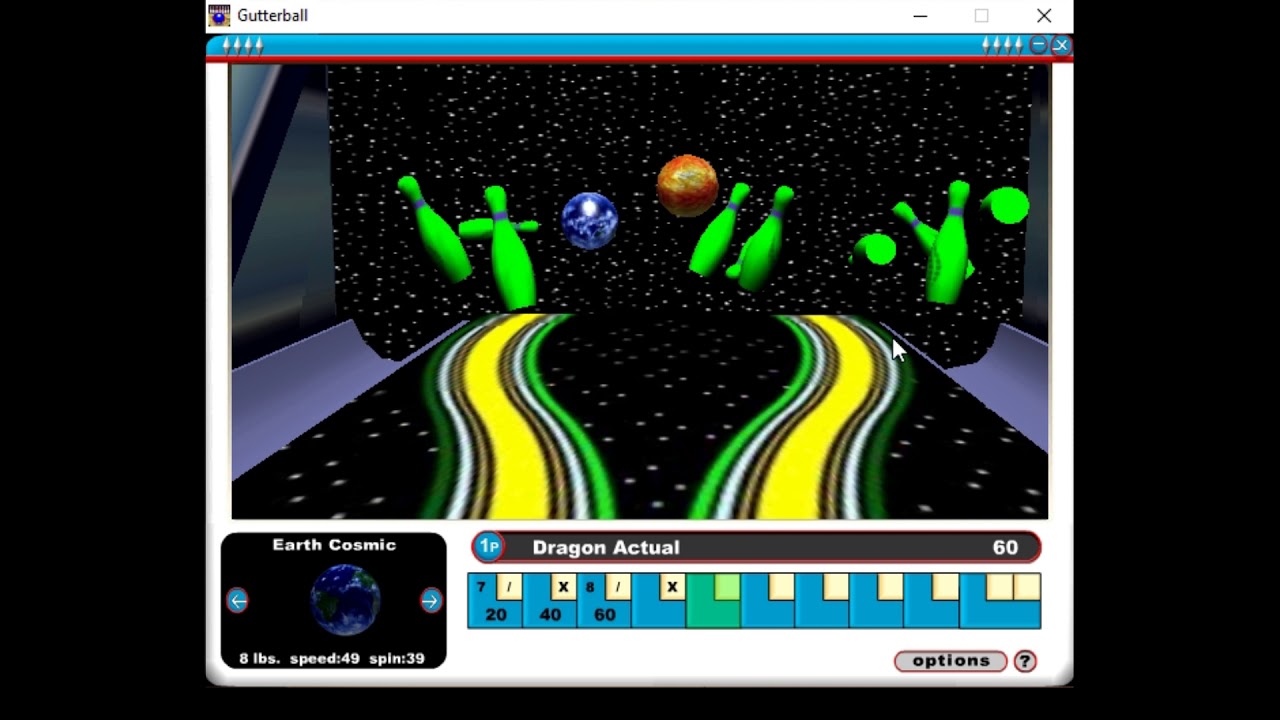Click the Gutterball app icon in the title bar
1280x720 pixels.
click(219, 15)
